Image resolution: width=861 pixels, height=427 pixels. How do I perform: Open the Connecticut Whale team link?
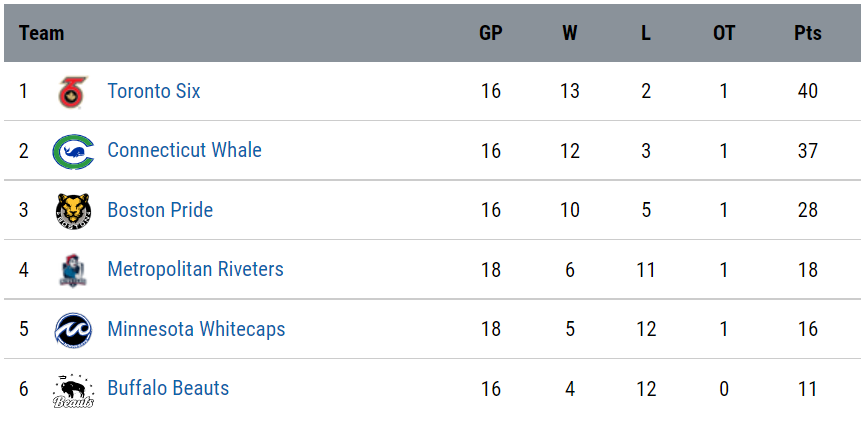[184, 150]
